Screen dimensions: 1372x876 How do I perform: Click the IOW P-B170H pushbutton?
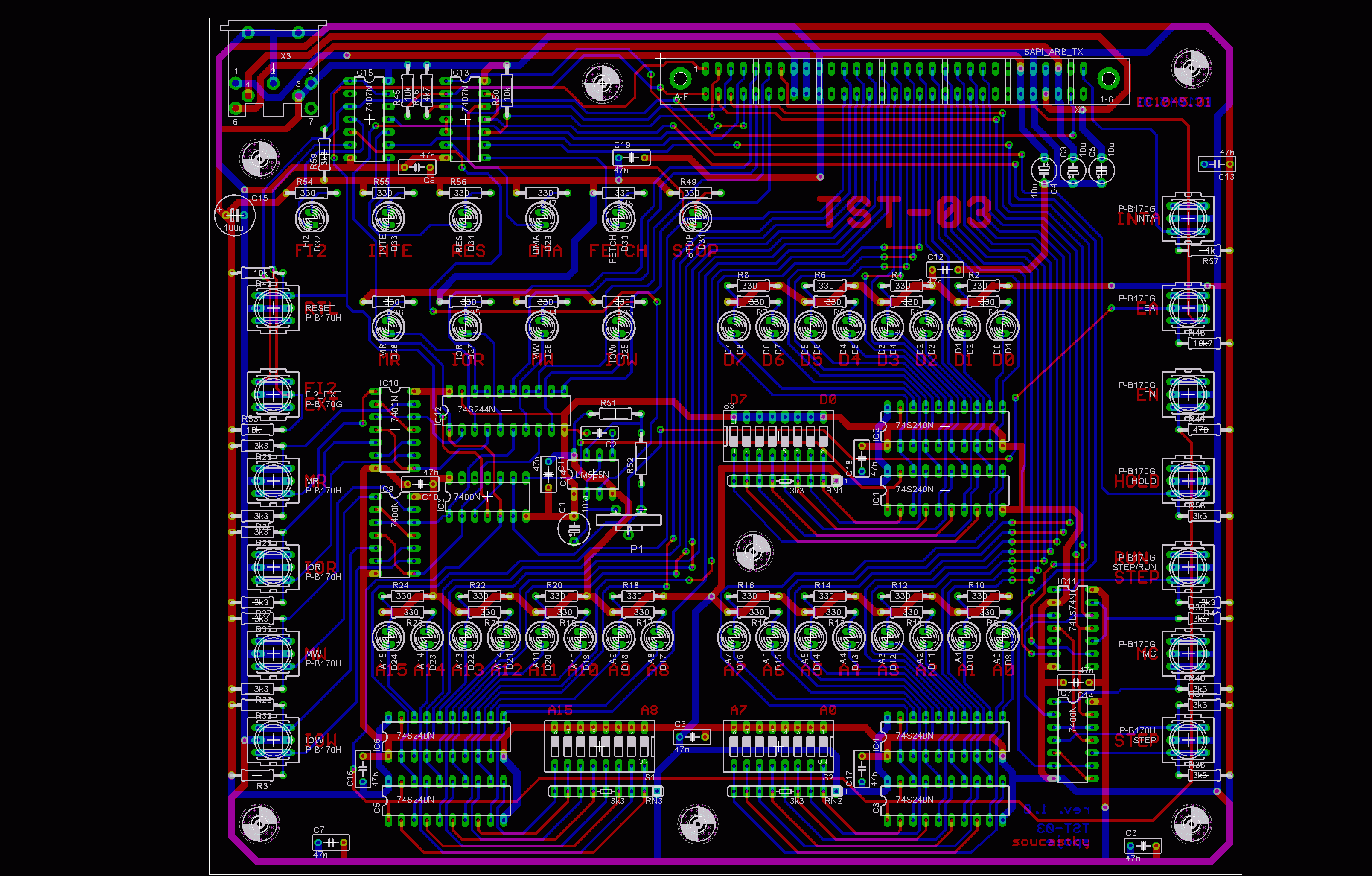point(274,740)
